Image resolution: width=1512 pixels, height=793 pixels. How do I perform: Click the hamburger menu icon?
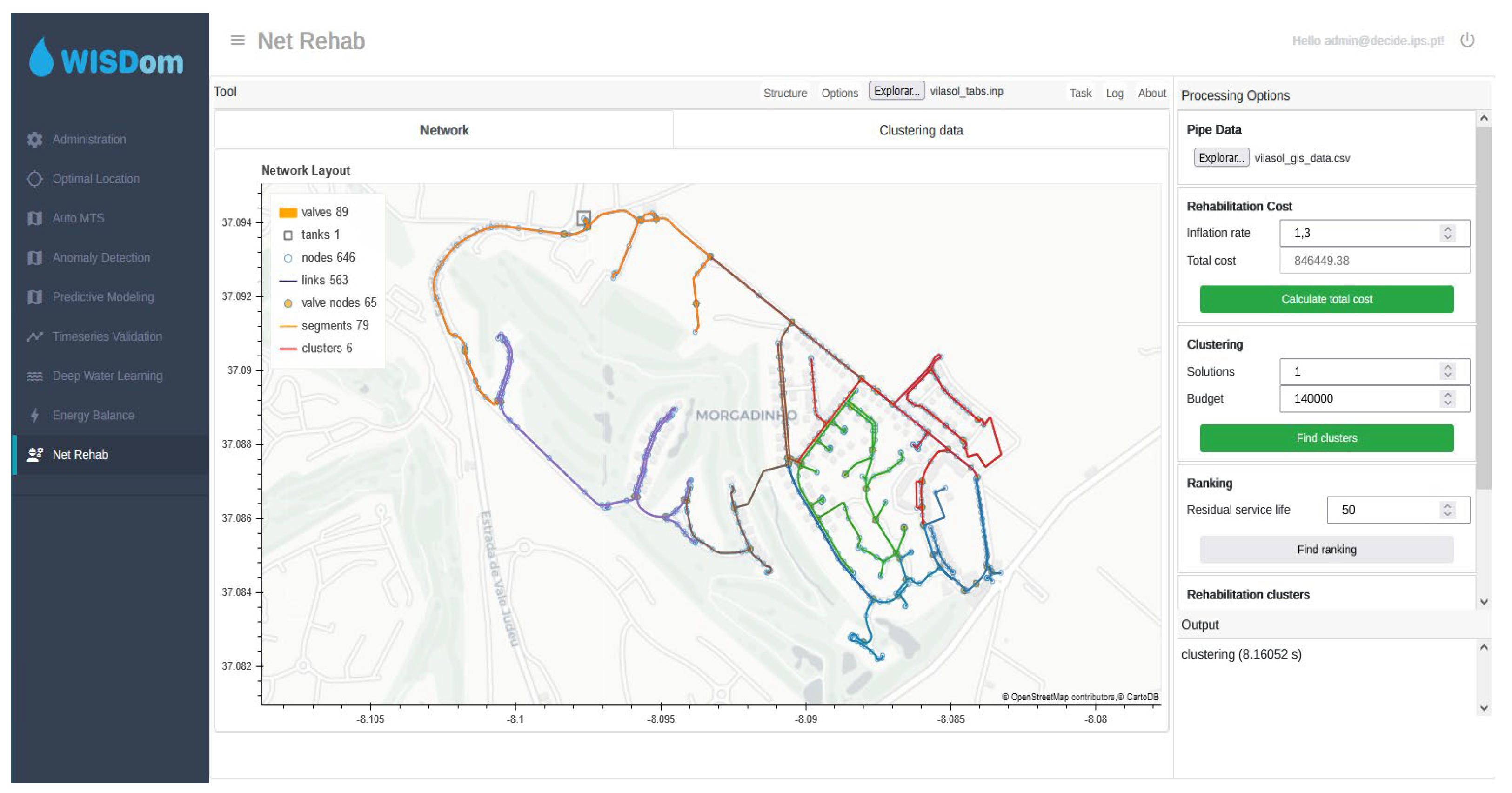[x=237, y=40]
